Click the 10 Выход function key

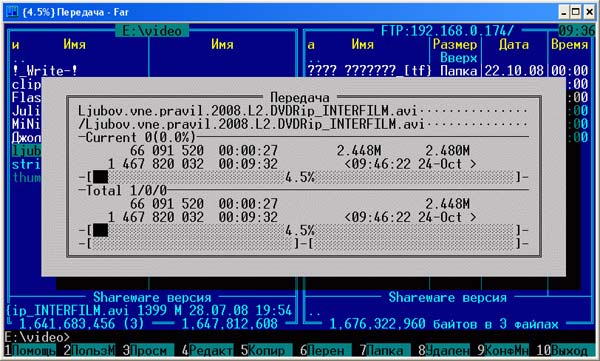562,350
